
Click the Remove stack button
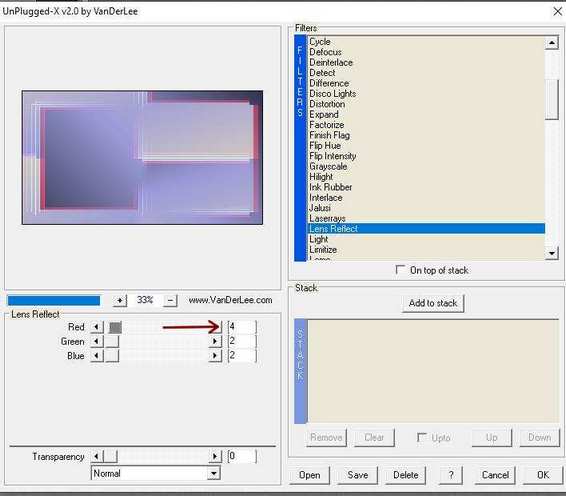(x=326, y=438)
